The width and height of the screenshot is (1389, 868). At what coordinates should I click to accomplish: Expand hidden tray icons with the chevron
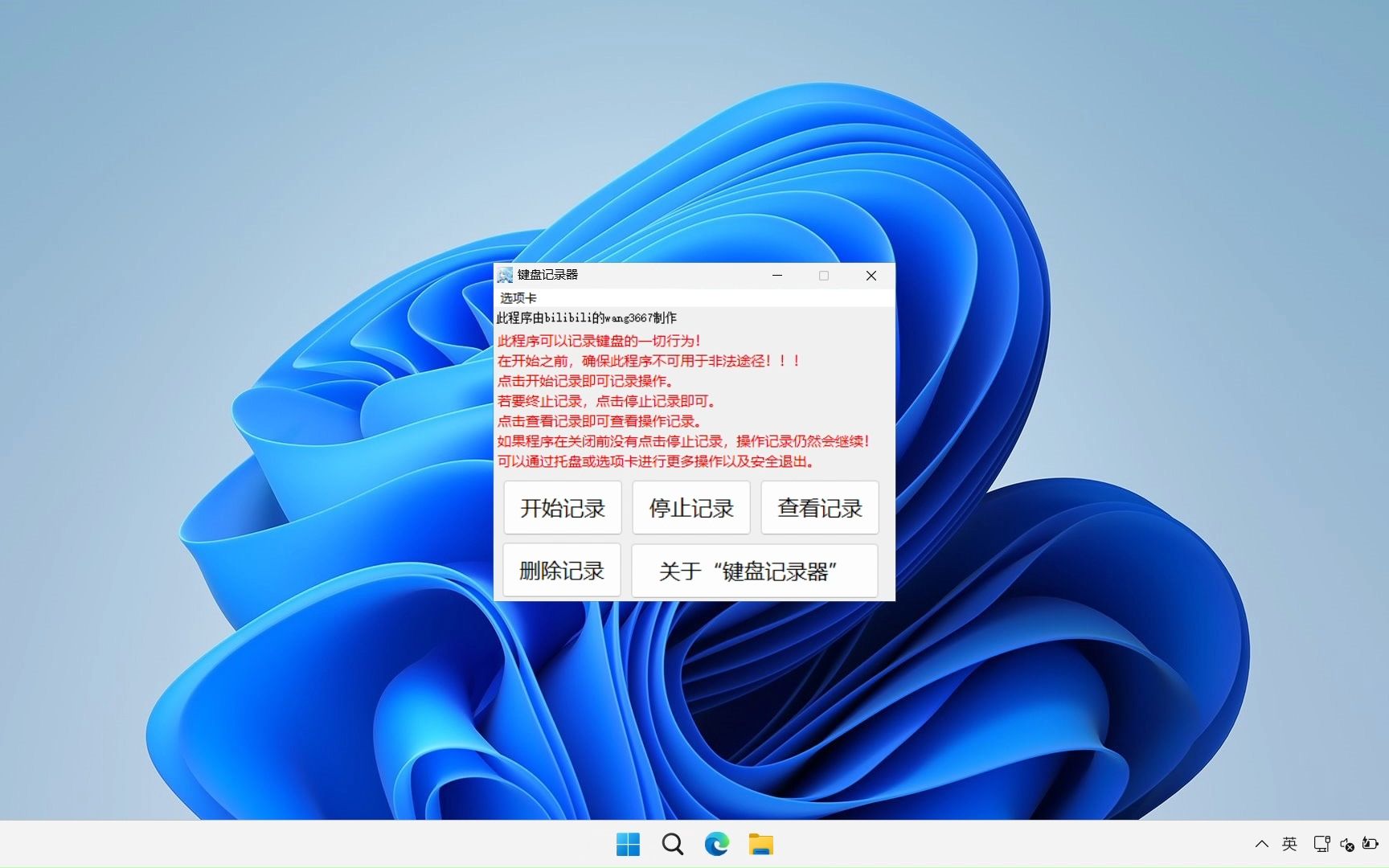(x=1262, y=844)
